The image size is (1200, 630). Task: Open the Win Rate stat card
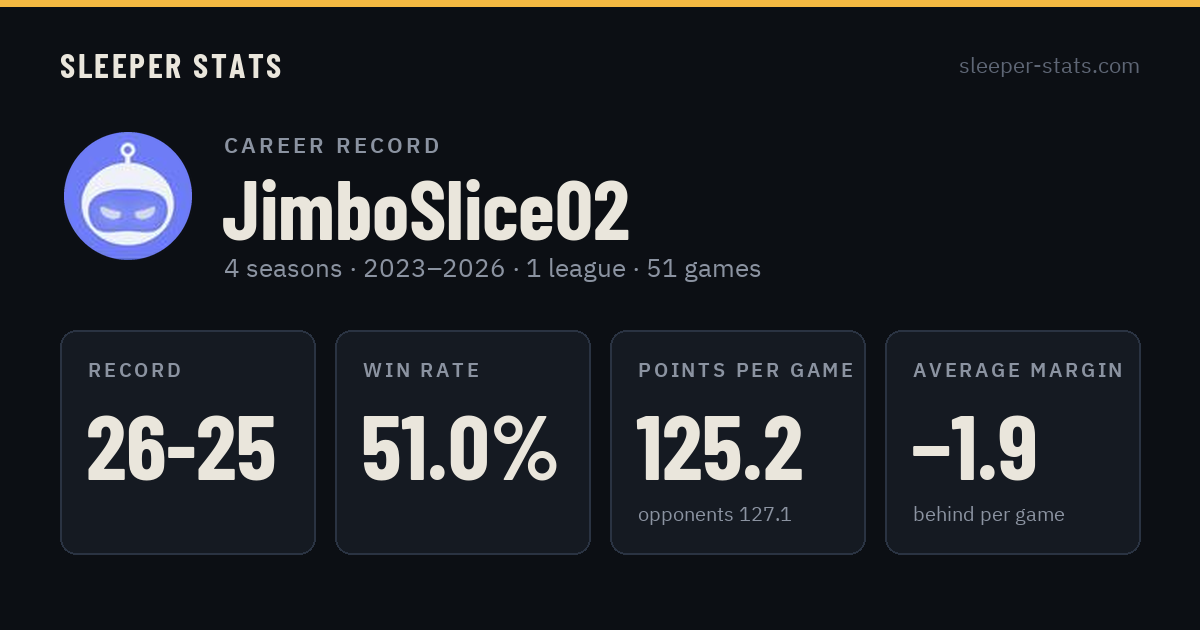pos(463,442)
